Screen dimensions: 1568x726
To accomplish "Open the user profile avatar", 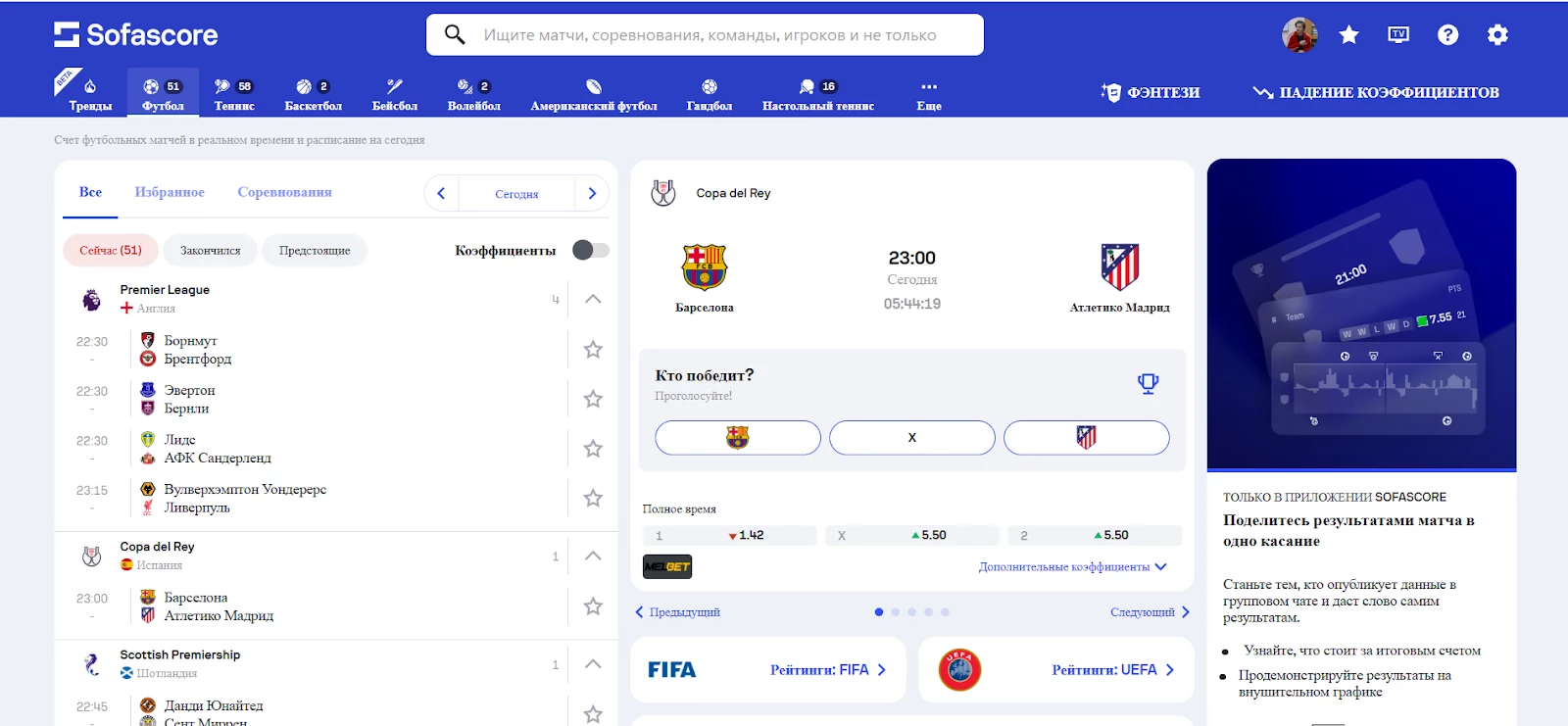I will [x=1299, y=35].
